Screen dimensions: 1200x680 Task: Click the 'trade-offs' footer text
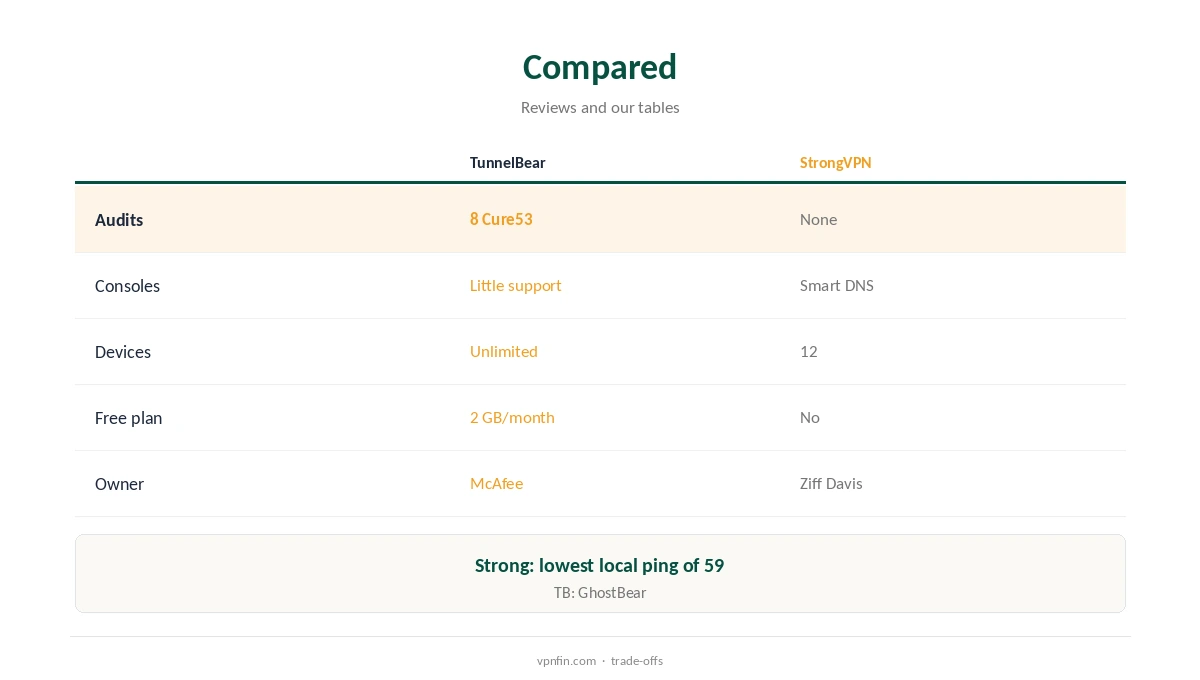click(x=637, y=661)
